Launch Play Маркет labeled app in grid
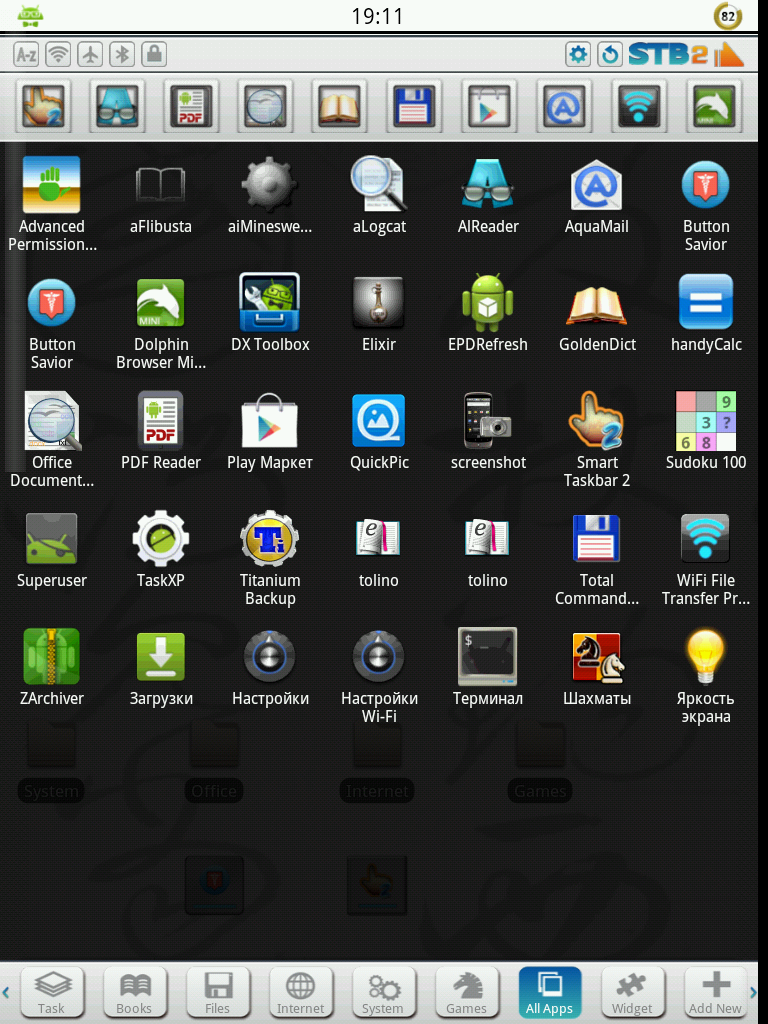Viewport: 768px width, 1024px height. tap(270, 431)
